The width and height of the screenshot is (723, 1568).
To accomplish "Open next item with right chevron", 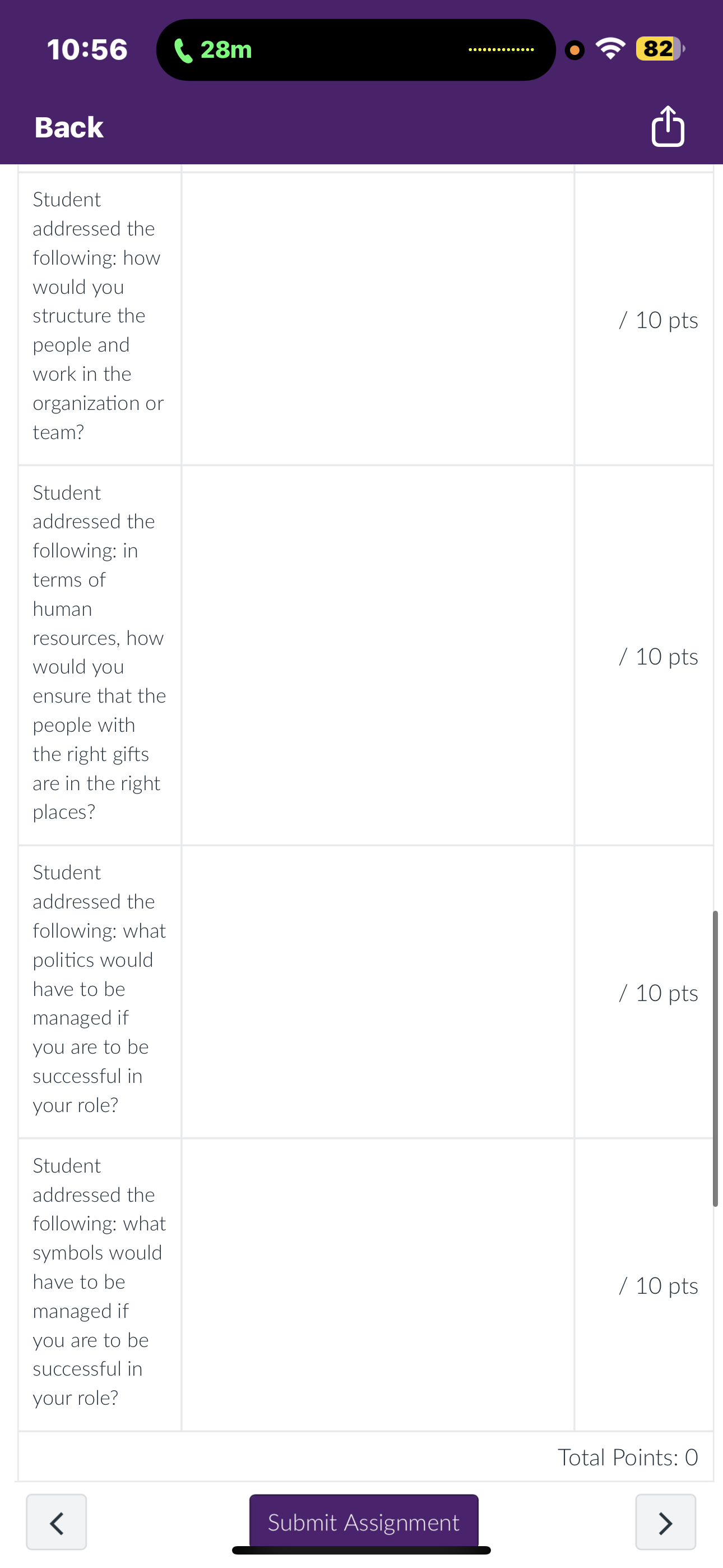I will pyautogui.click(x=665, y=1522).
